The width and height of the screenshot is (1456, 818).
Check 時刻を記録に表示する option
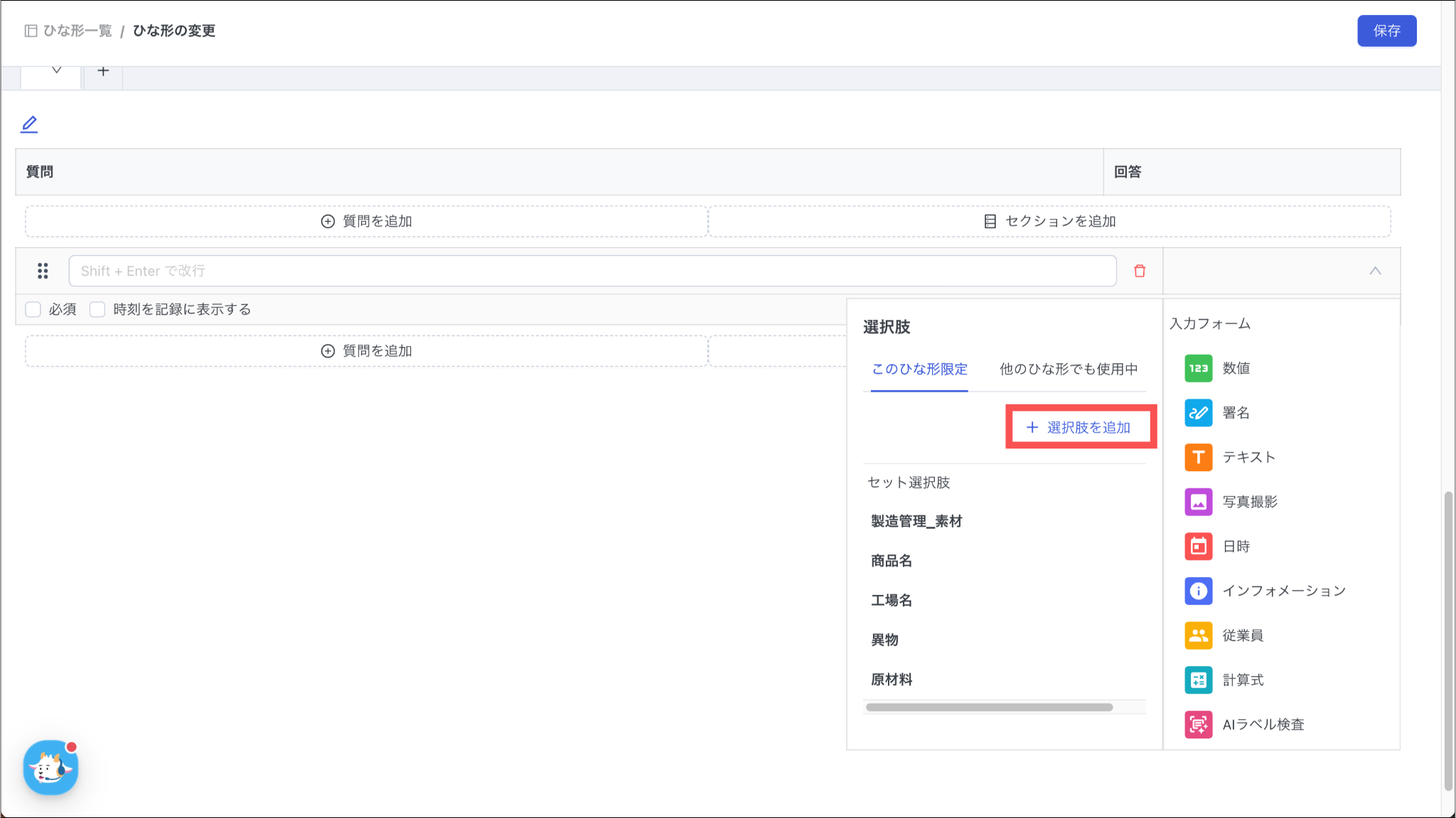click(97, 309)
